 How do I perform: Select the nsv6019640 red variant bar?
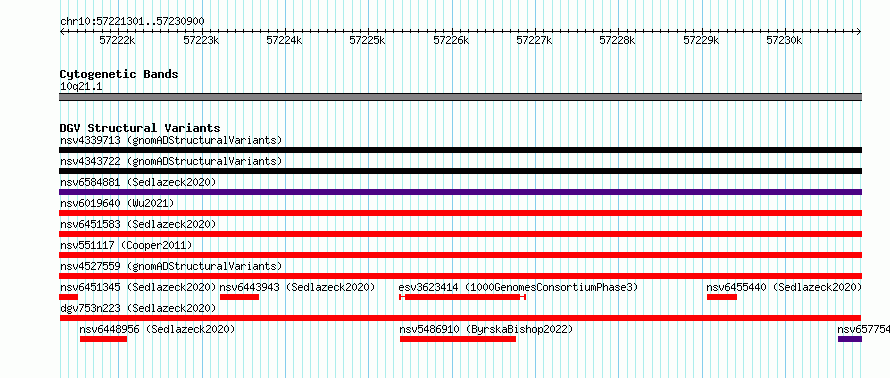460,213
